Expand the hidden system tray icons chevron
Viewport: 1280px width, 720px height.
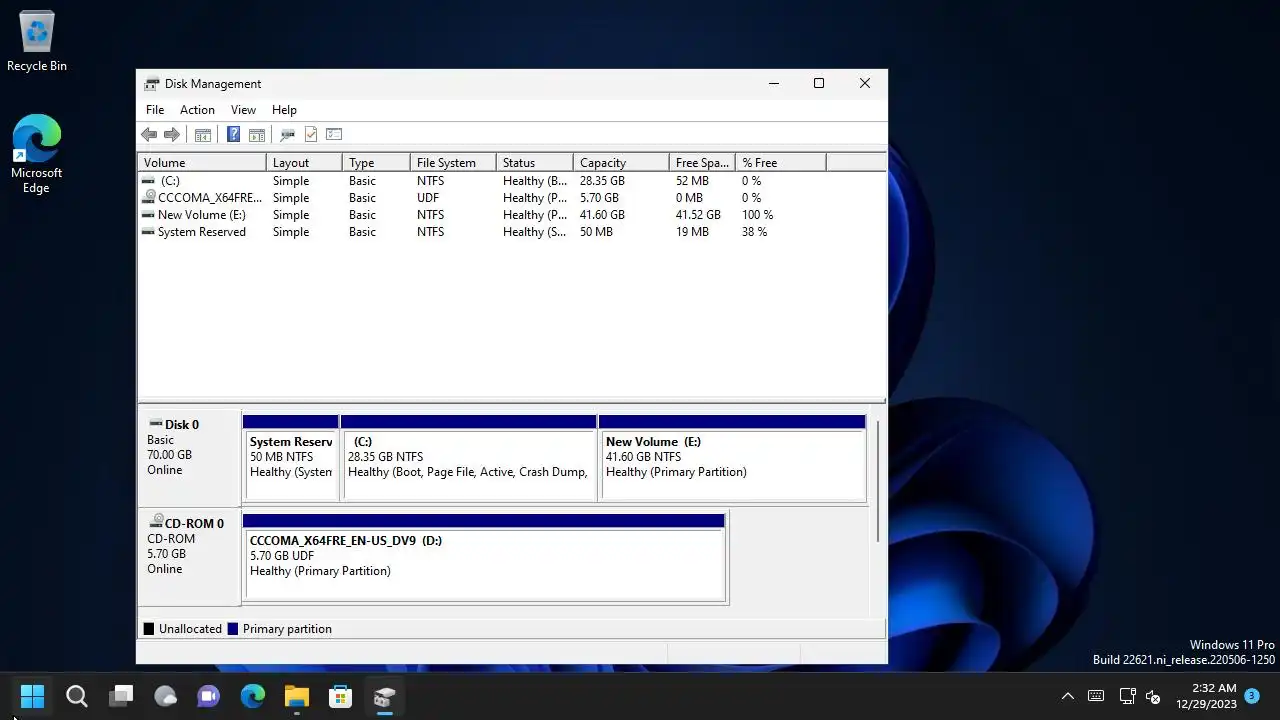click(1067, 696)
